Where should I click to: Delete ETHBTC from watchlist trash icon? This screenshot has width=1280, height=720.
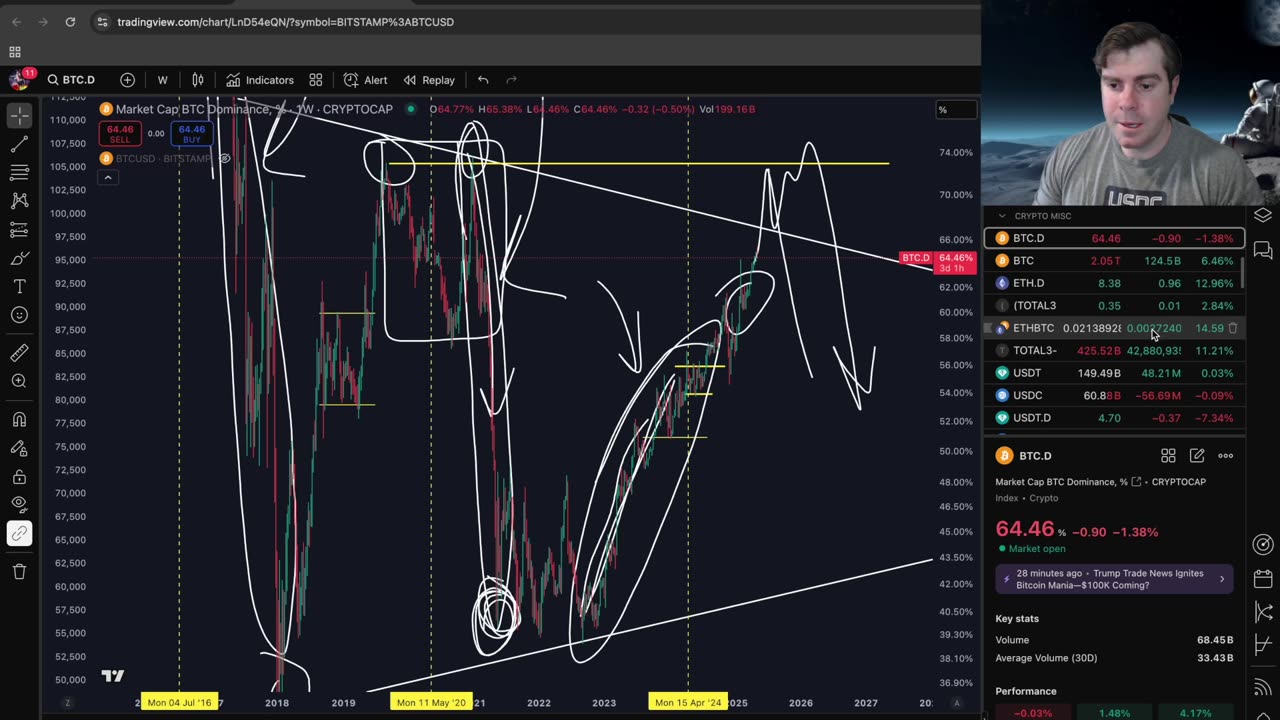click(x=1233, y=328)
